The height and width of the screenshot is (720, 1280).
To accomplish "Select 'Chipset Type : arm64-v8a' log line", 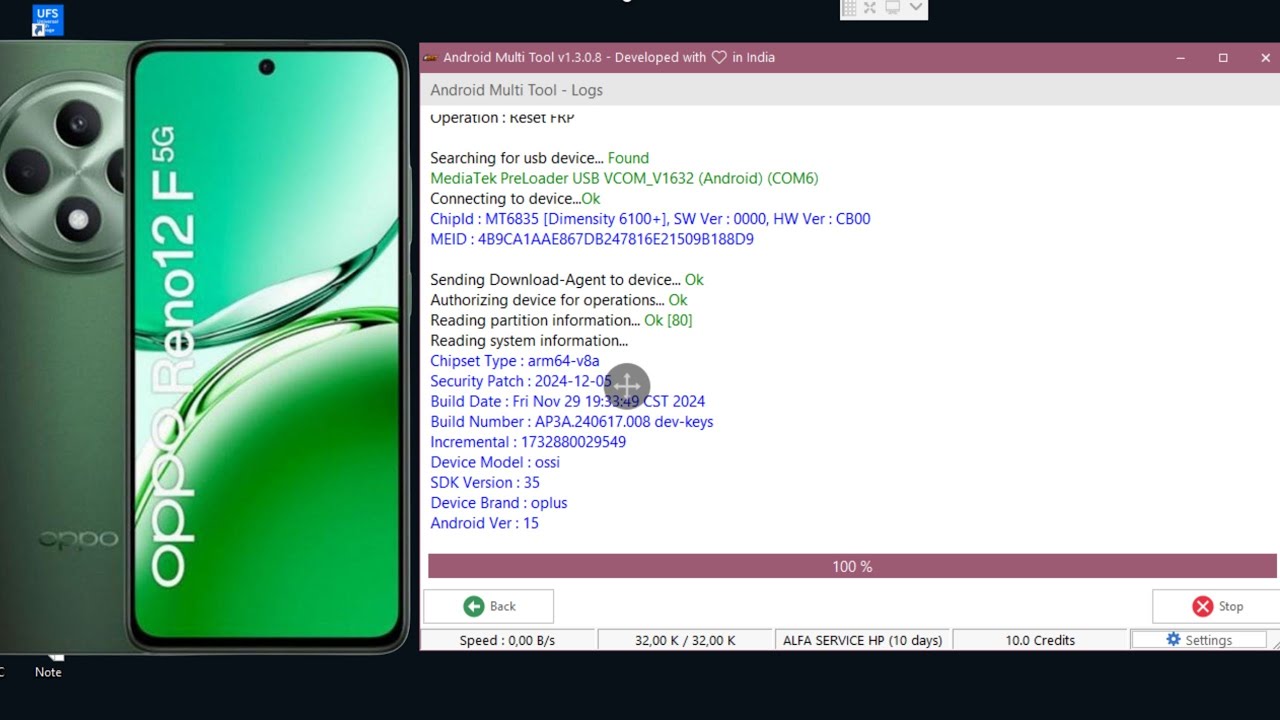I will 515,361.
